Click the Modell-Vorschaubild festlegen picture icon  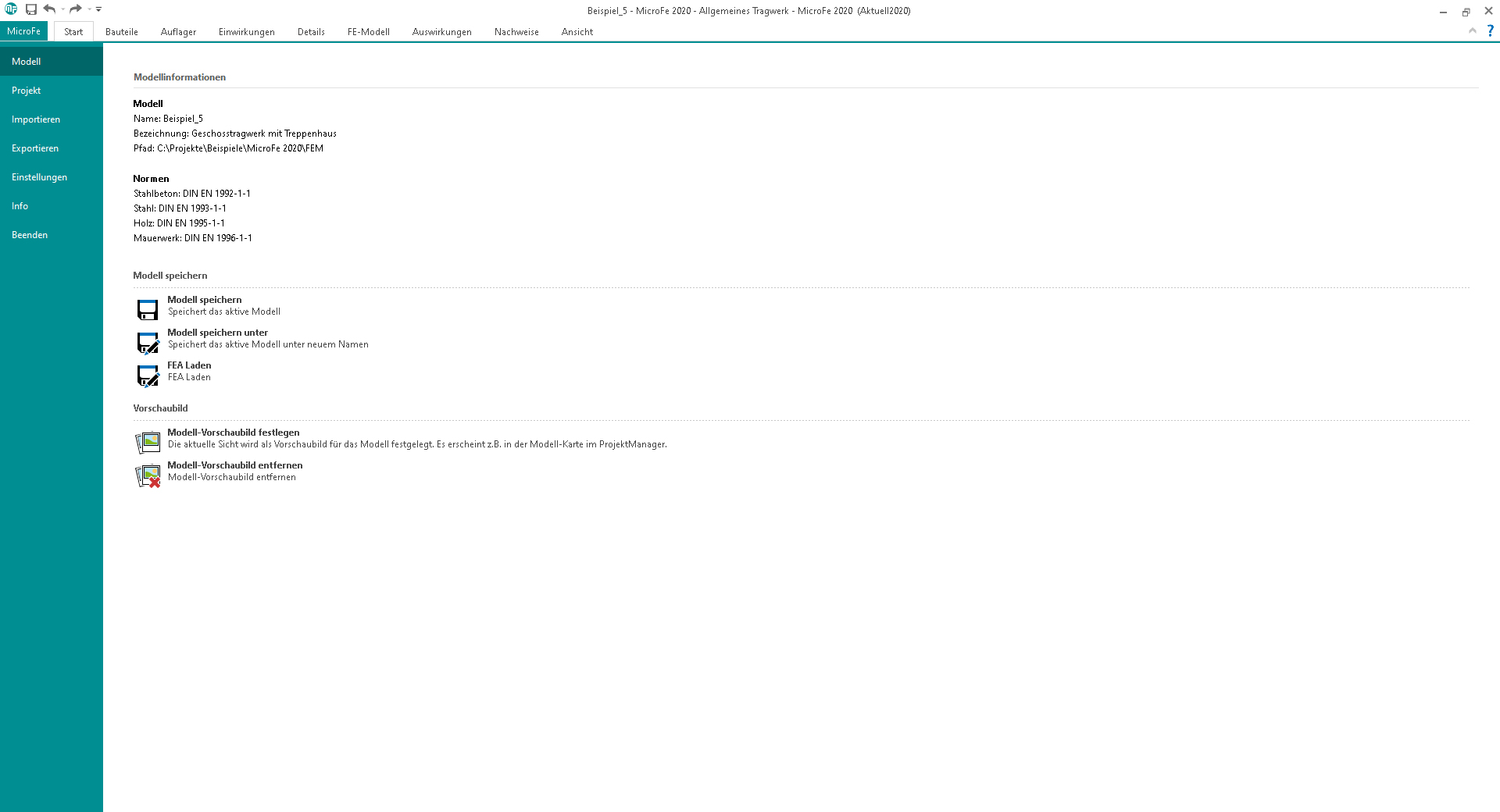(x=148, y=443)
